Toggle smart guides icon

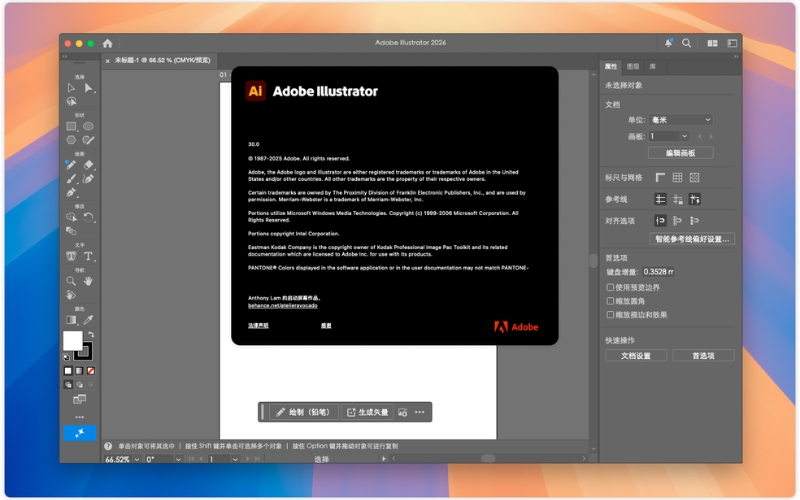click(x=694, y=199)
